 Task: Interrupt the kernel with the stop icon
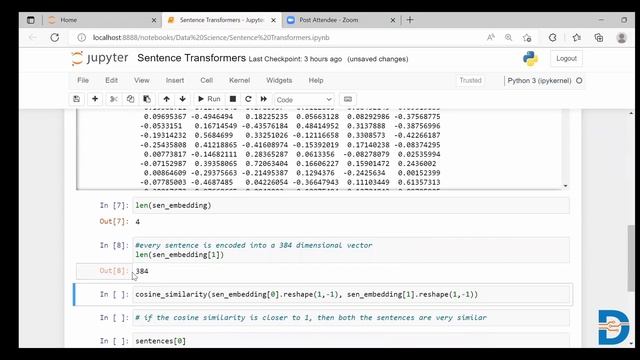pyautogui.click(x=233, y=99)
